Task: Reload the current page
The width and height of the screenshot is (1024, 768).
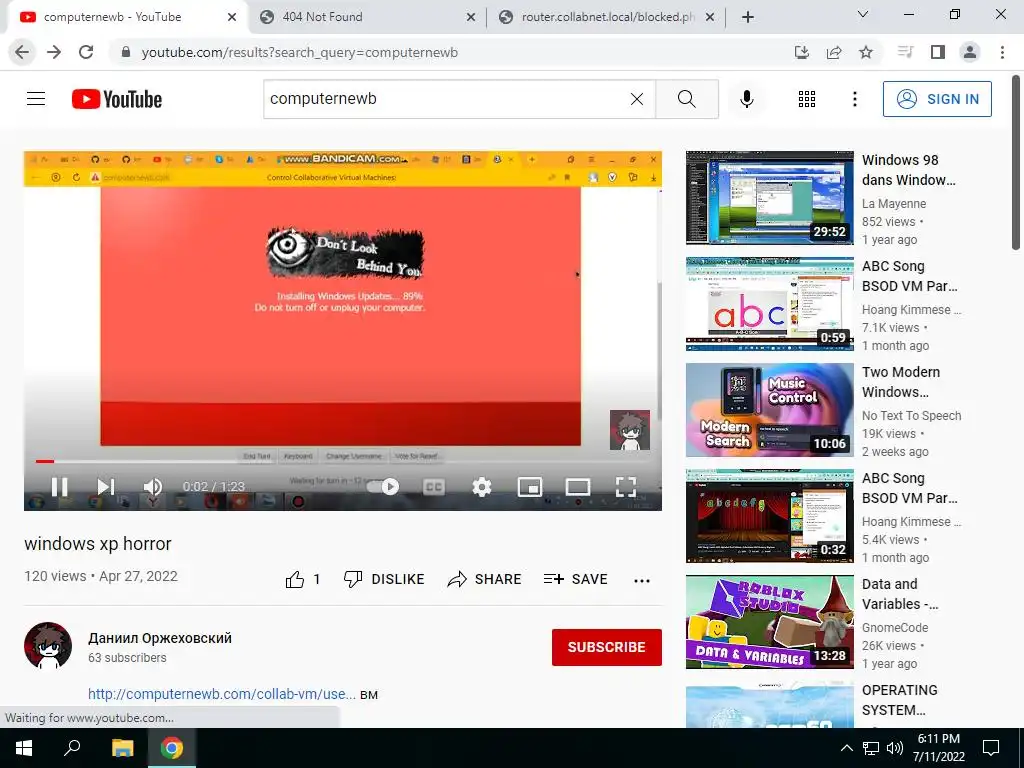Action: [x=86, y=52]
